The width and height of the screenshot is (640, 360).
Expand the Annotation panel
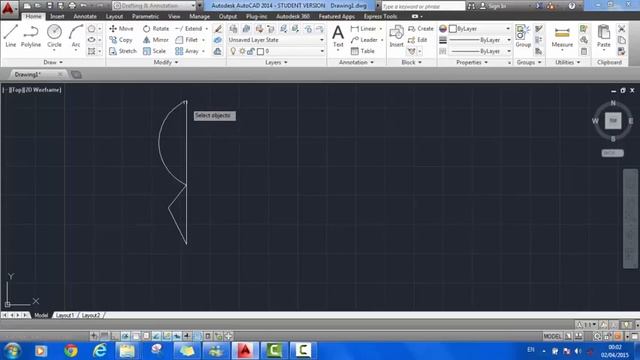pos(356,62)
